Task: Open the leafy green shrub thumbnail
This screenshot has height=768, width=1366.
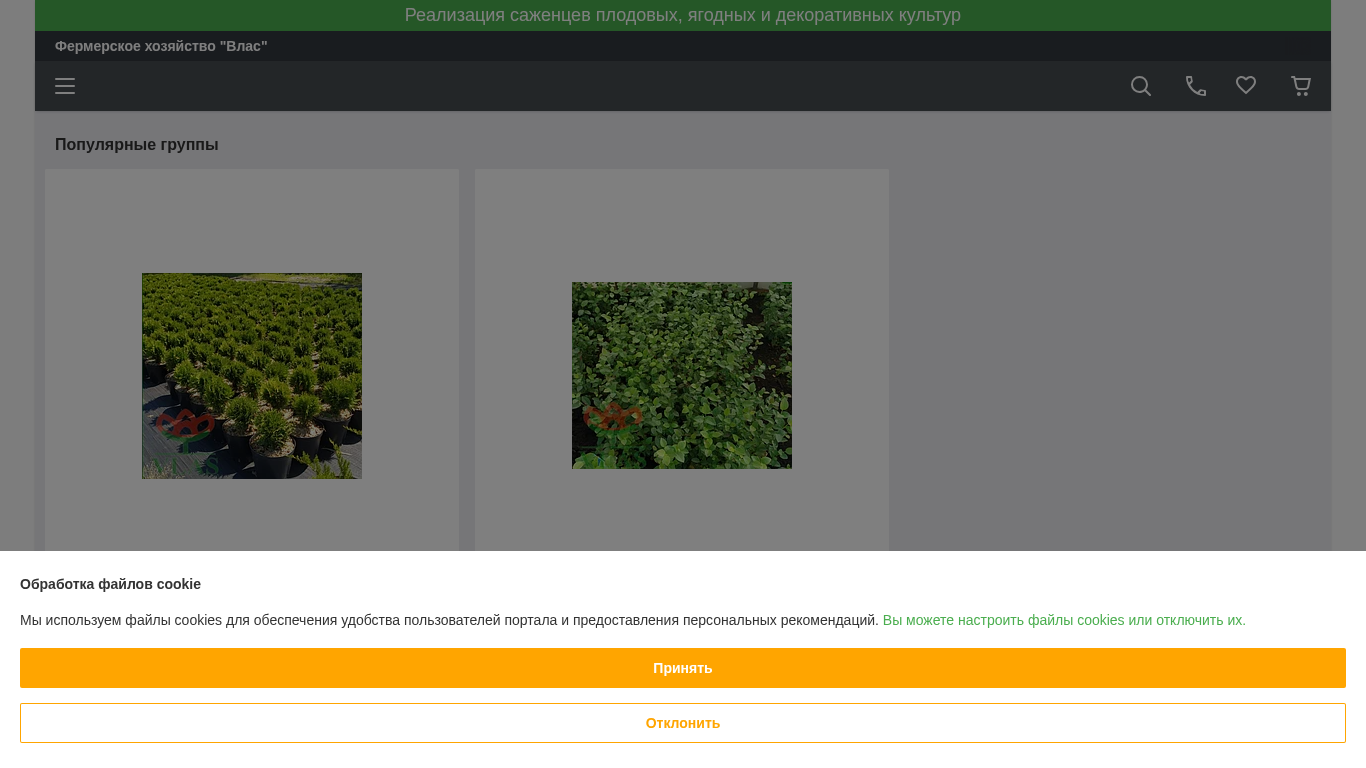Action: (682, 375)
